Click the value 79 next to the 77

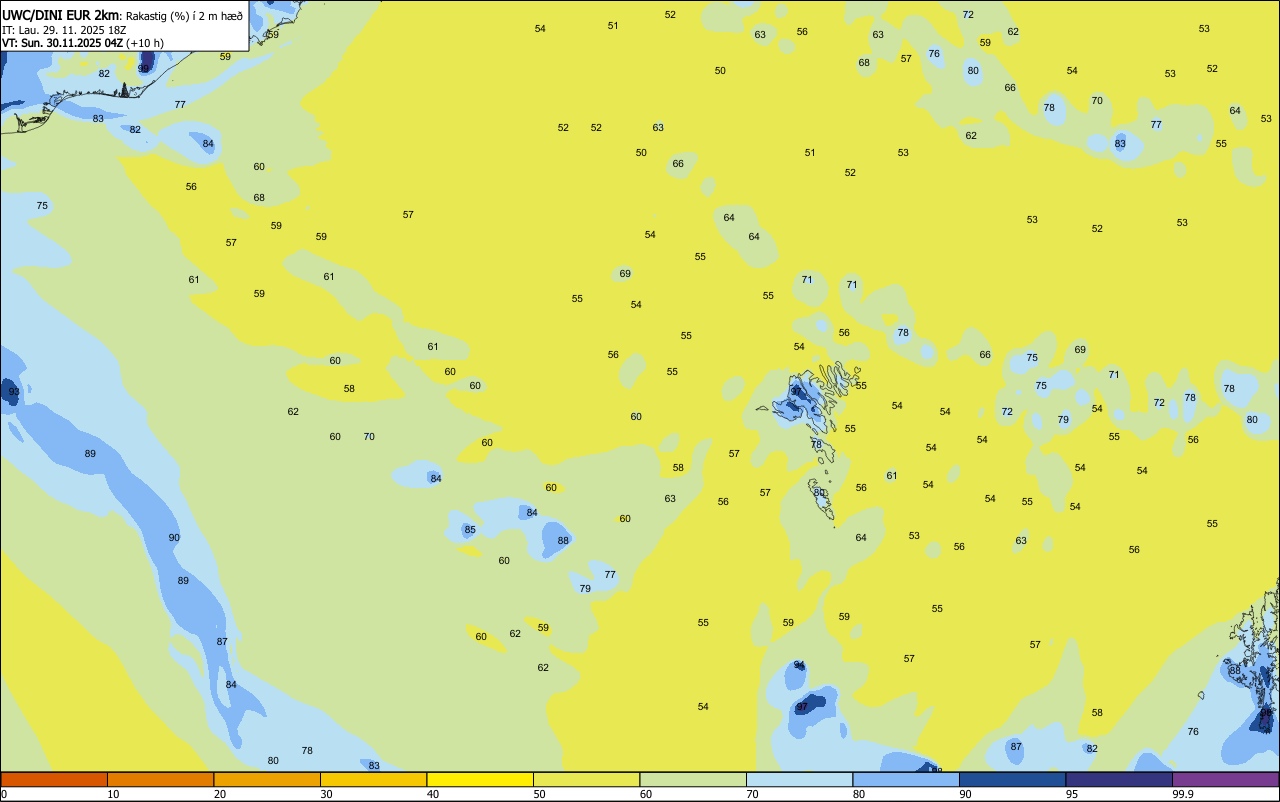(x=585, y=589)
